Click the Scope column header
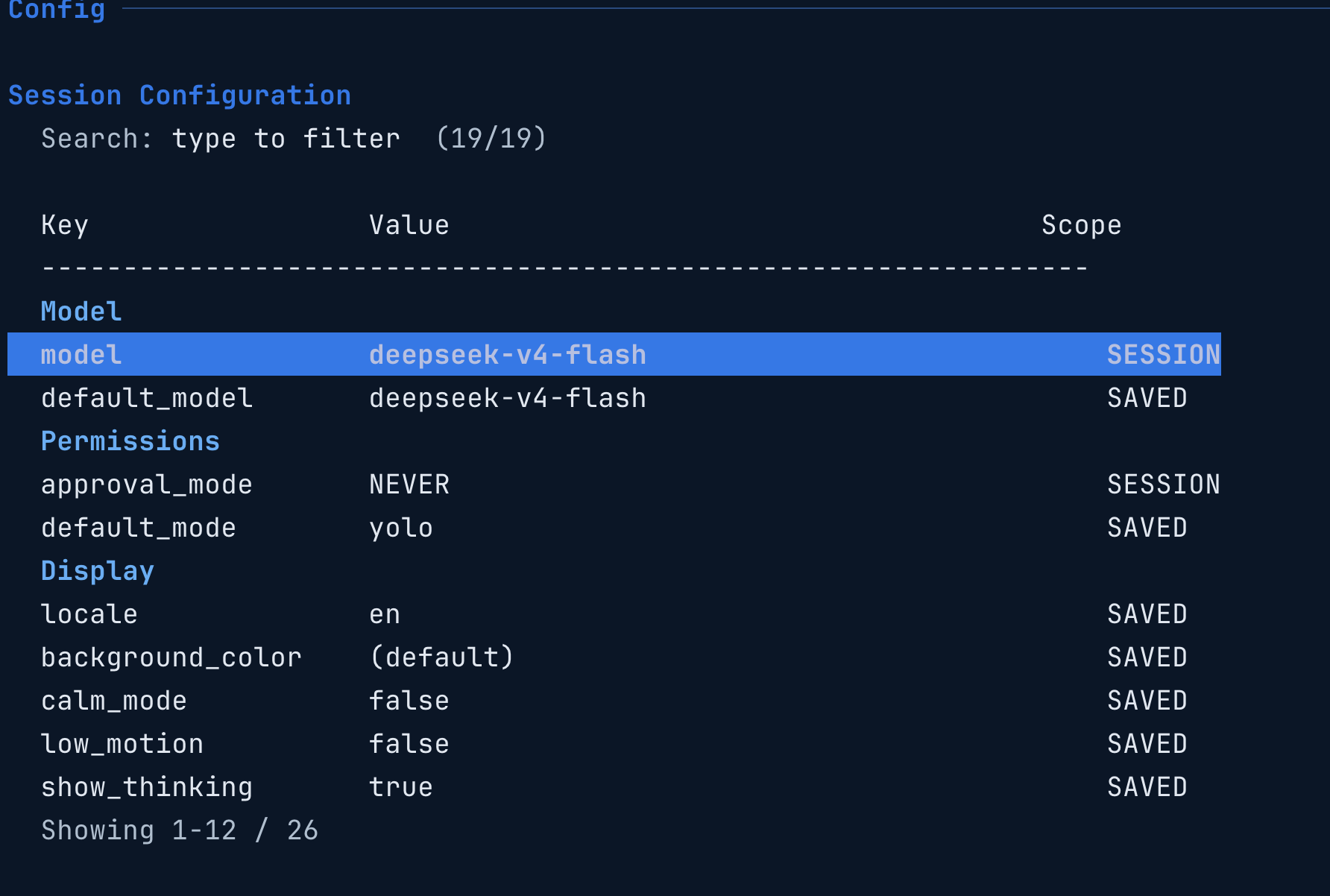This screenshot has height=896, width=1330. [x=1082, y=224]
